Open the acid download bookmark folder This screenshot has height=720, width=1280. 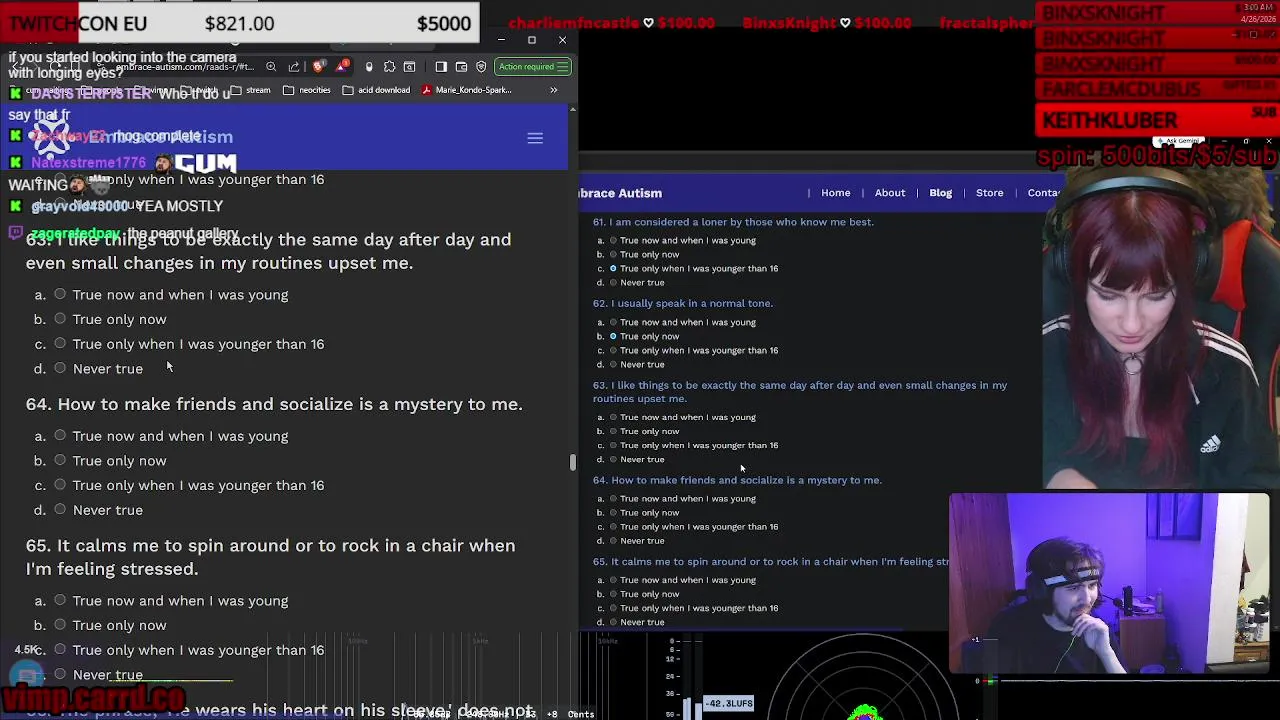pos(376,90)
